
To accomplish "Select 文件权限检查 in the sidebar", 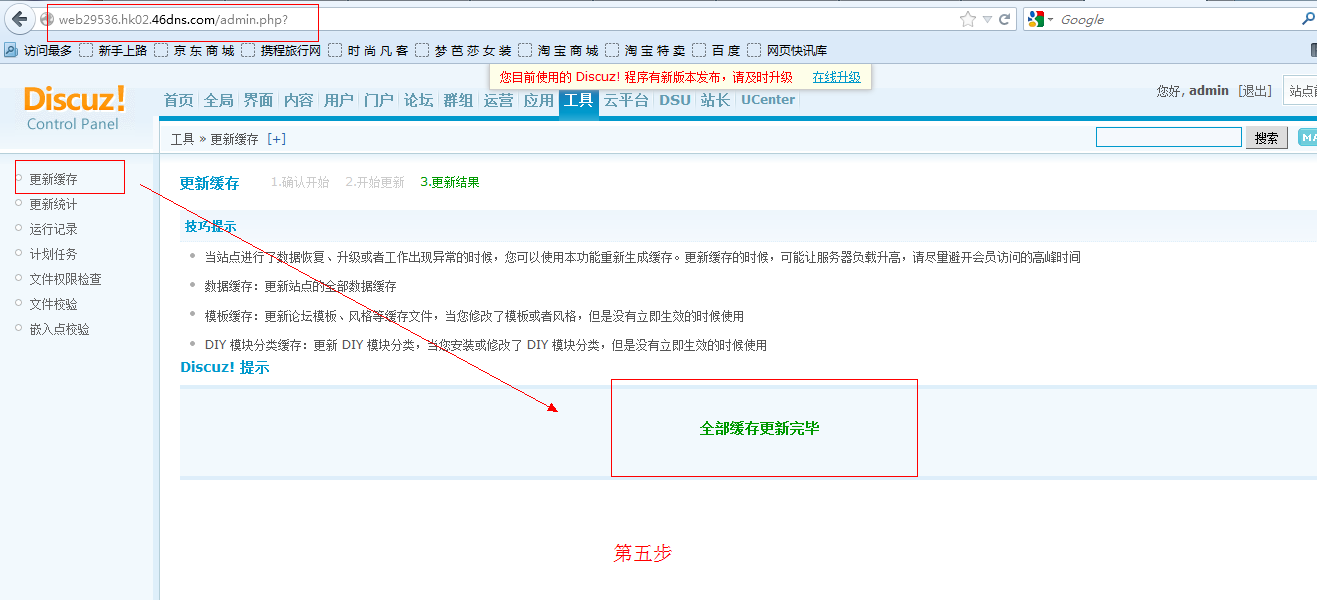I will click(65, 280).
